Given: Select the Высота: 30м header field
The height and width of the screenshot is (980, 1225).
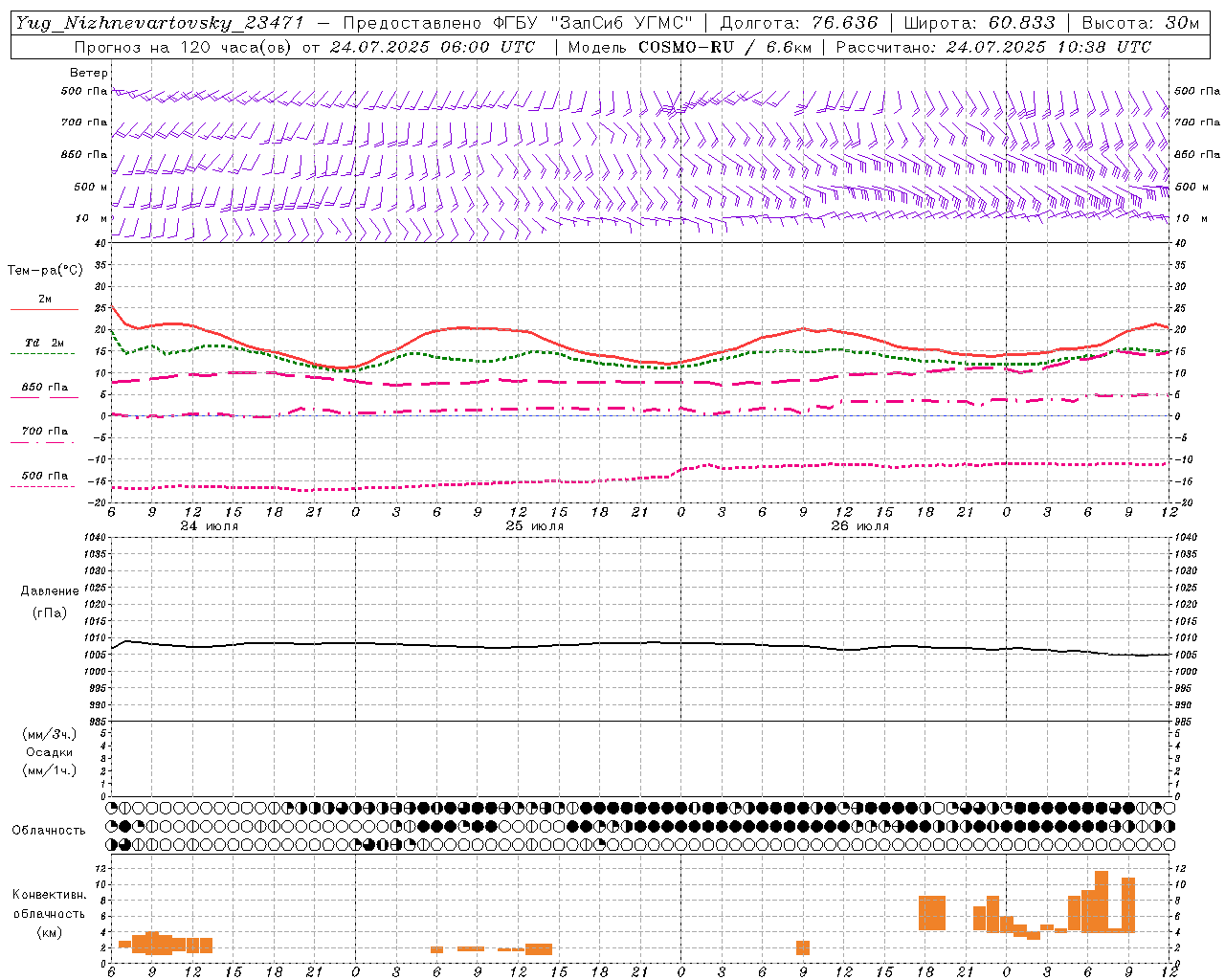Looking at the screenshot, I should (x=1140, y=23).
